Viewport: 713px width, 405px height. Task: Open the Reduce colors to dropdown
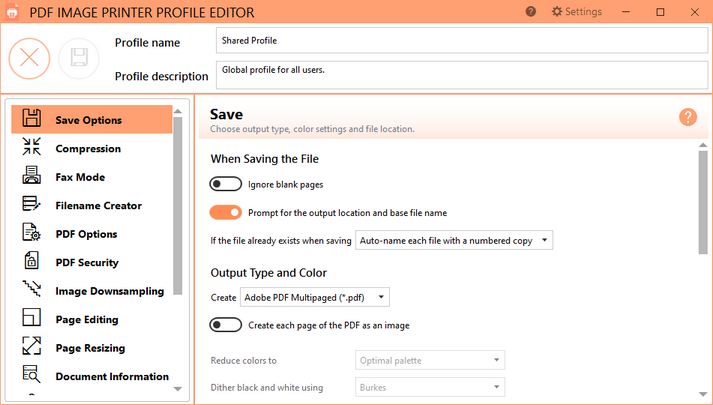click(x=430, y=360)
